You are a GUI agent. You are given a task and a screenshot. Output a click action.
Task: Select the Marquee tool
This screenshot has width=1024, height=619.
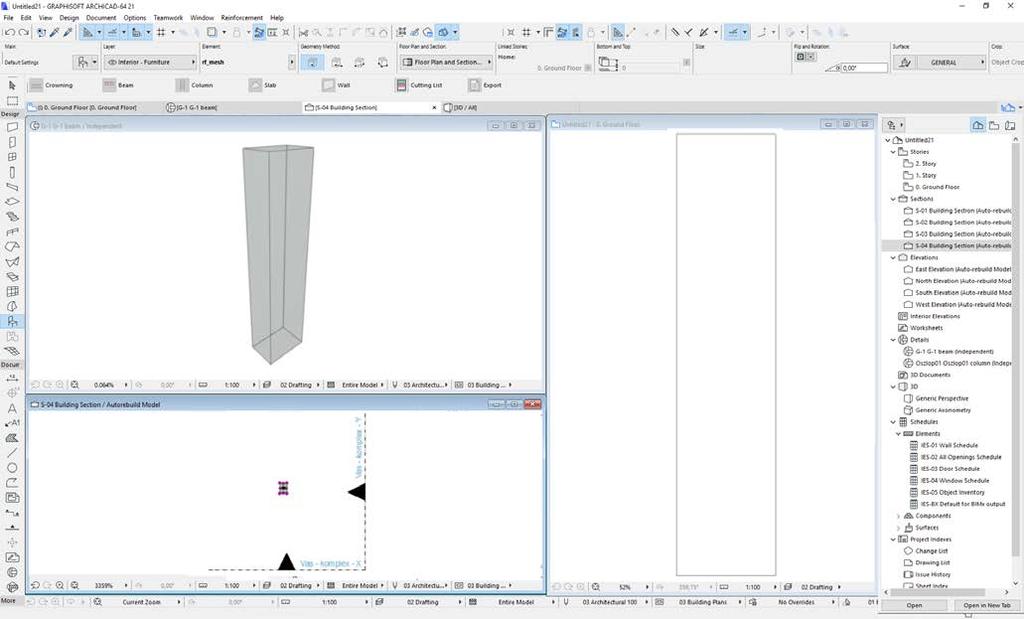click(12, 101)
